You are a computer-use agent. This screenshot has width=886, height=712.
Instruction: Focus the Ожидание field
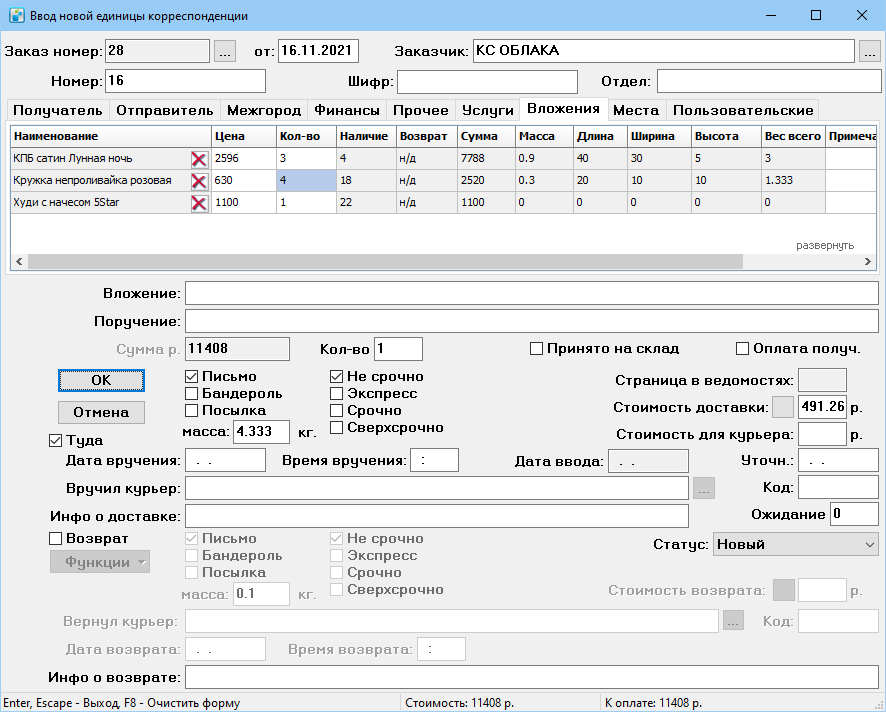click(854, 514)
